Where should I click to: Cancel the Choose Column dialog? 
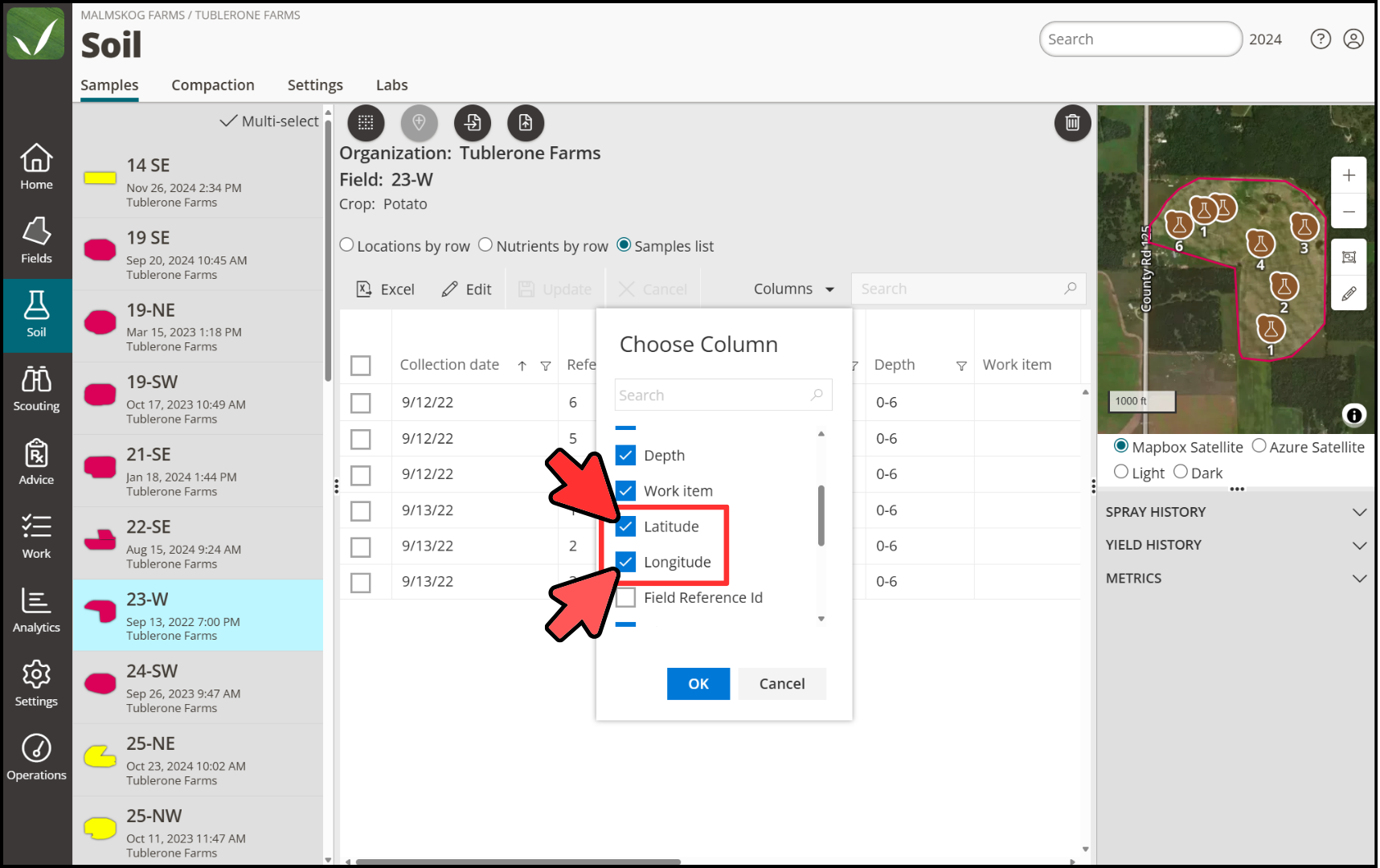click(x=782, y=684)
